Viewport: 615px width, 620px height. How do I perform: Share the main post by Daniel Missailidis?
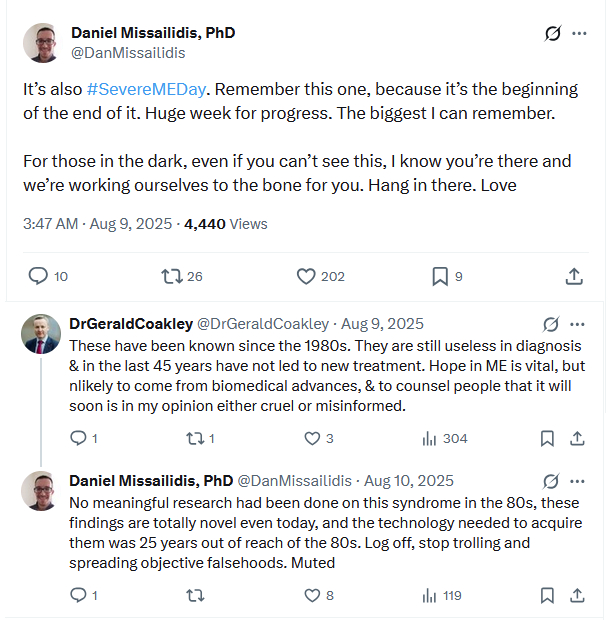(575, 276)
